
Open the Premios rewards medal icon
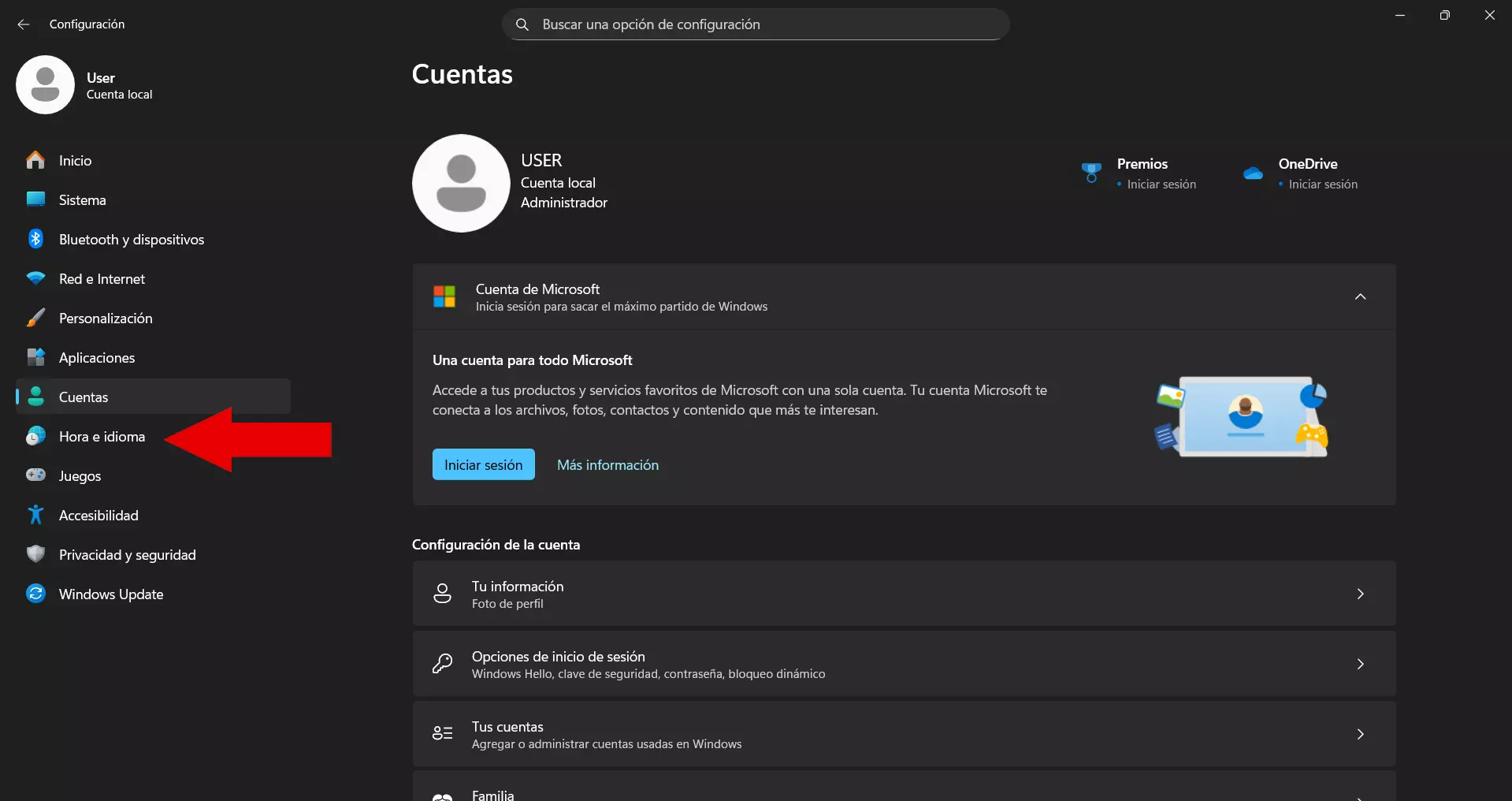[x=1091, y=173]
